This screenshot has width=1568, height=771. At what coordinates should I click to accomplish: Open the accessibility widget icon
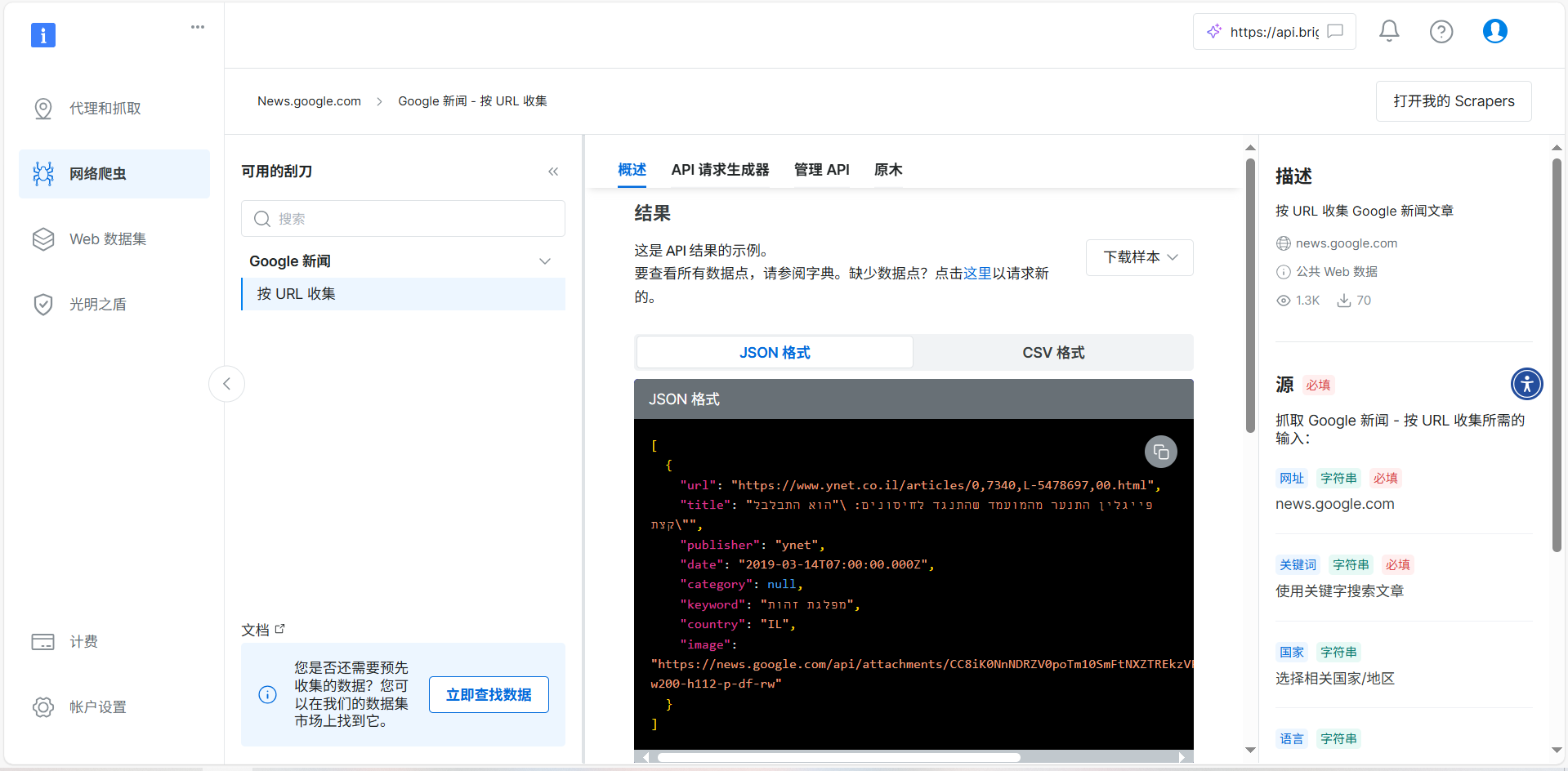(x=1526, y=384)
